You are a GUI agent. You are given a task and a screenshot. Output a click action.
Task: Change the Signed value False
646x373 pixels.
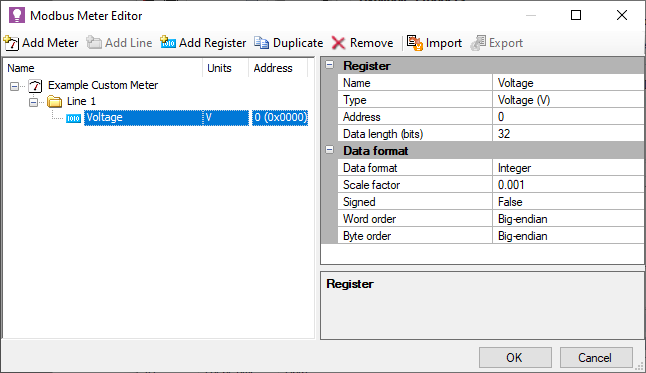[568, 202]
